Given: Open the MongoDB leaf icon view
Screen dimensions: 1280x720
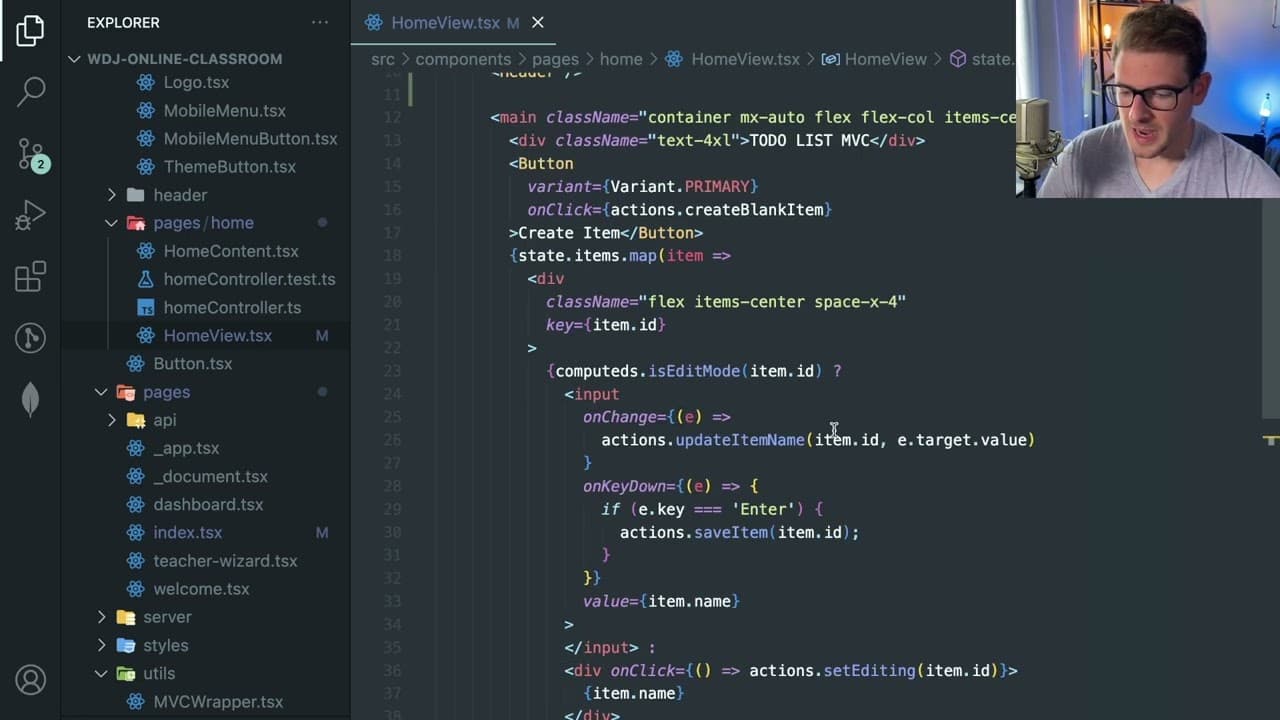Looking at the screenshot, I should pyautogui.click(x=30, y=400).
